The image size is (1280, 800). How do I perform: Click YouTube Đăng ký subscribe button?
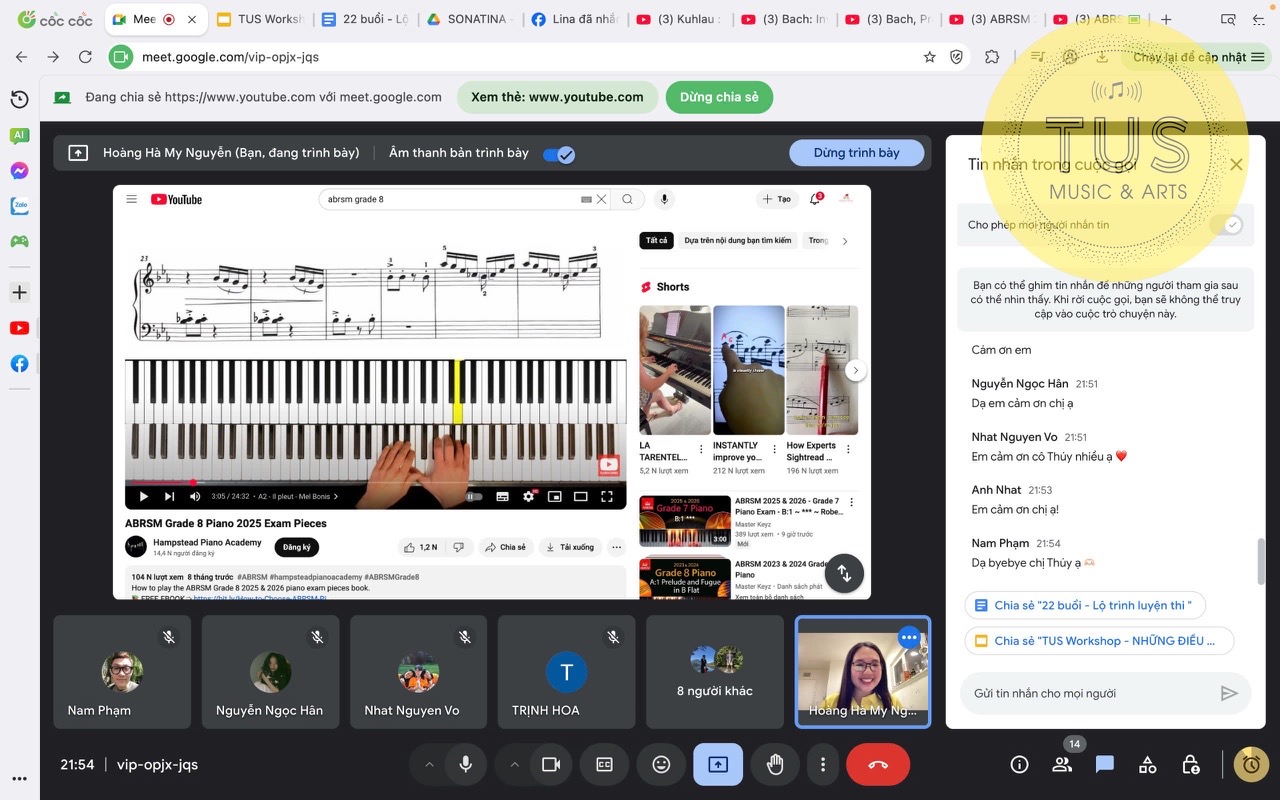297,547
